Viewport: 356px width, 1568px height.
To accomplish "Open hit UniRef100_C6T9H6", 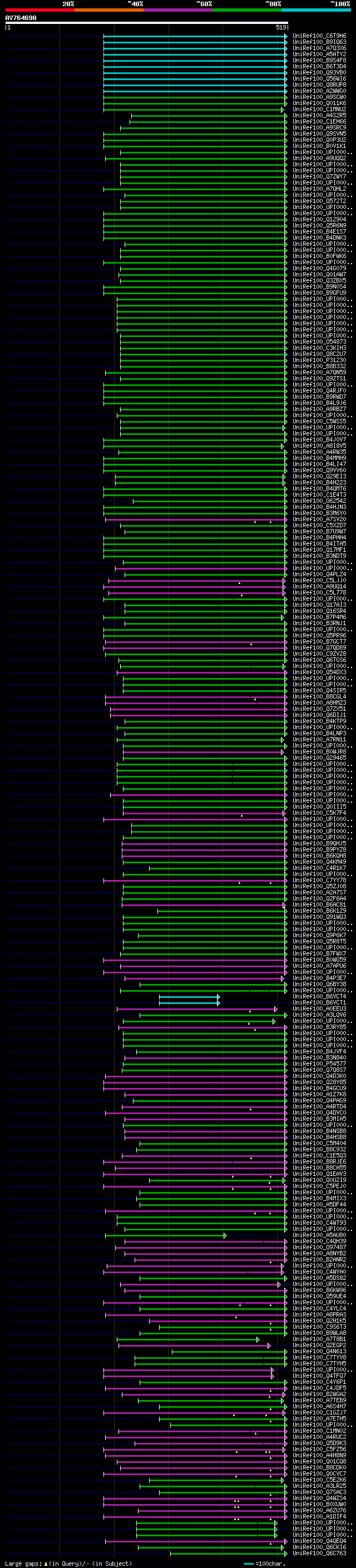I will click(x=319, y=36).
